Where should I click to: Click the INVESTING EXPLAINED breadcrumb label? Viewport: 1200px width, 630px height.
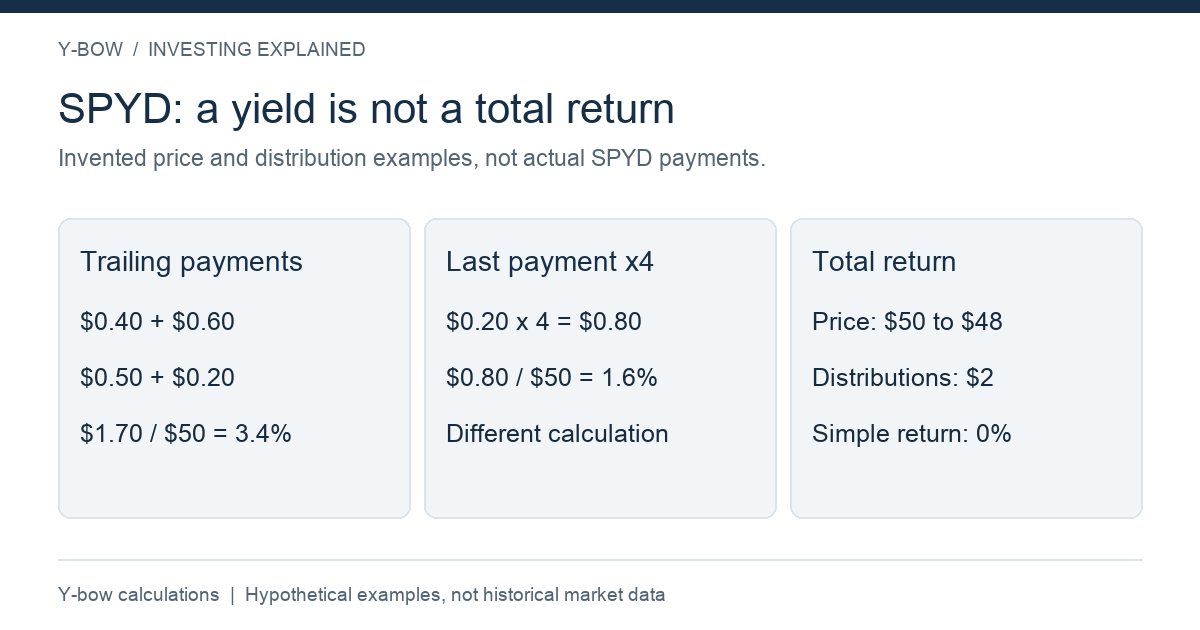coord(256,49)
